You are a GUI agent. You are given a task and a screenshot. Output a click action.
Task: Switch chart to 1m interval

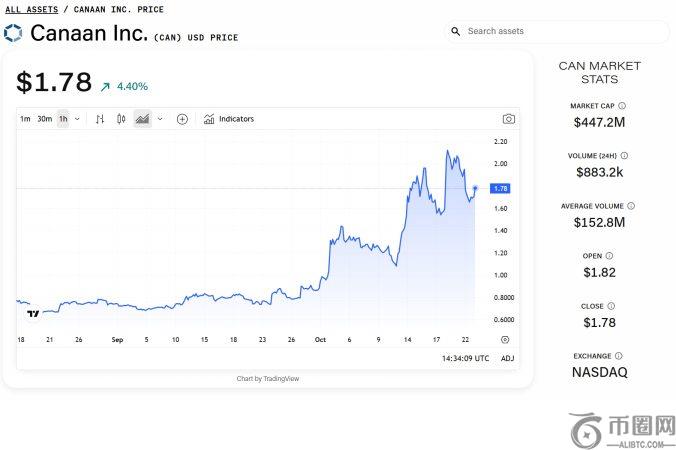[x=25, y=119]
